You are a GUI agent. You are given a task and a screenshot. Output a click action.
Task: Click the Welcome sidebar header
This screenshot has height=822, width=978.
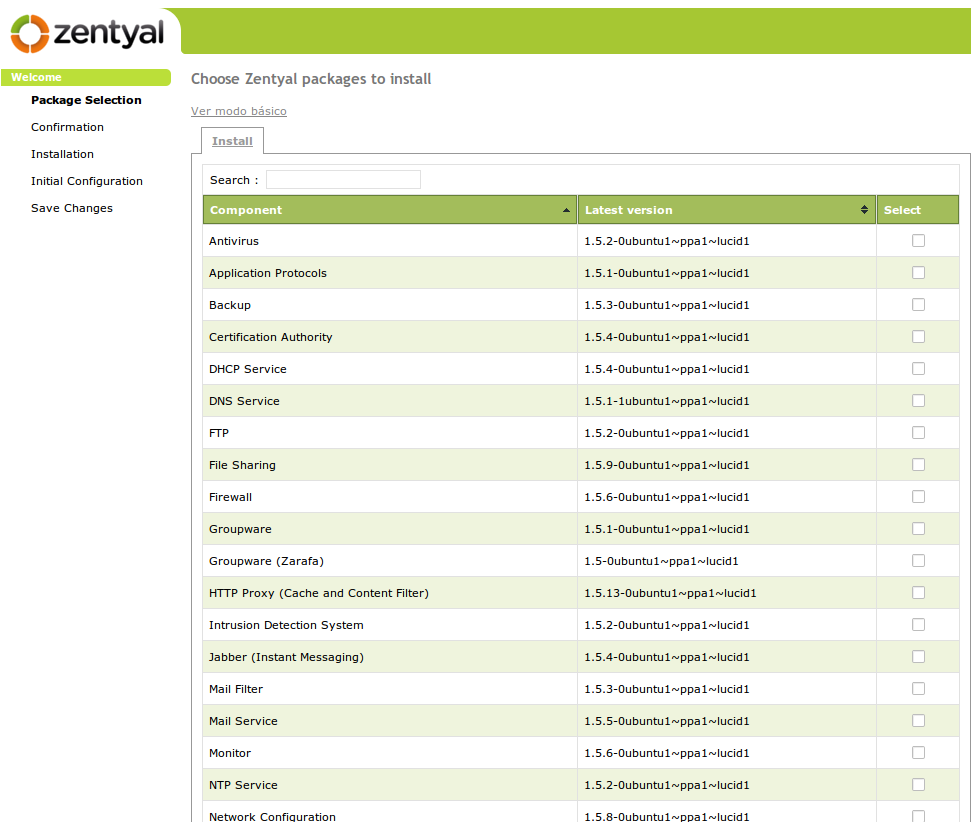(86, 77)
